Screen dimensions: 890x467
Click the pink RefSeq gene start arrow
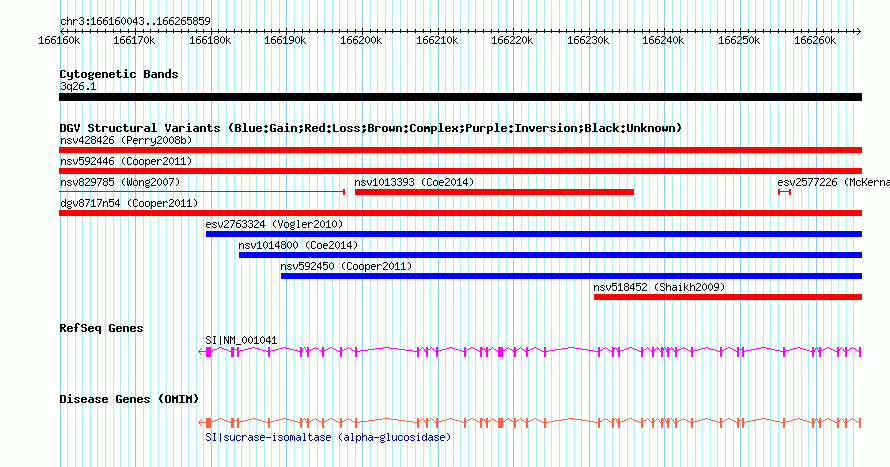(x=201, y=352)
